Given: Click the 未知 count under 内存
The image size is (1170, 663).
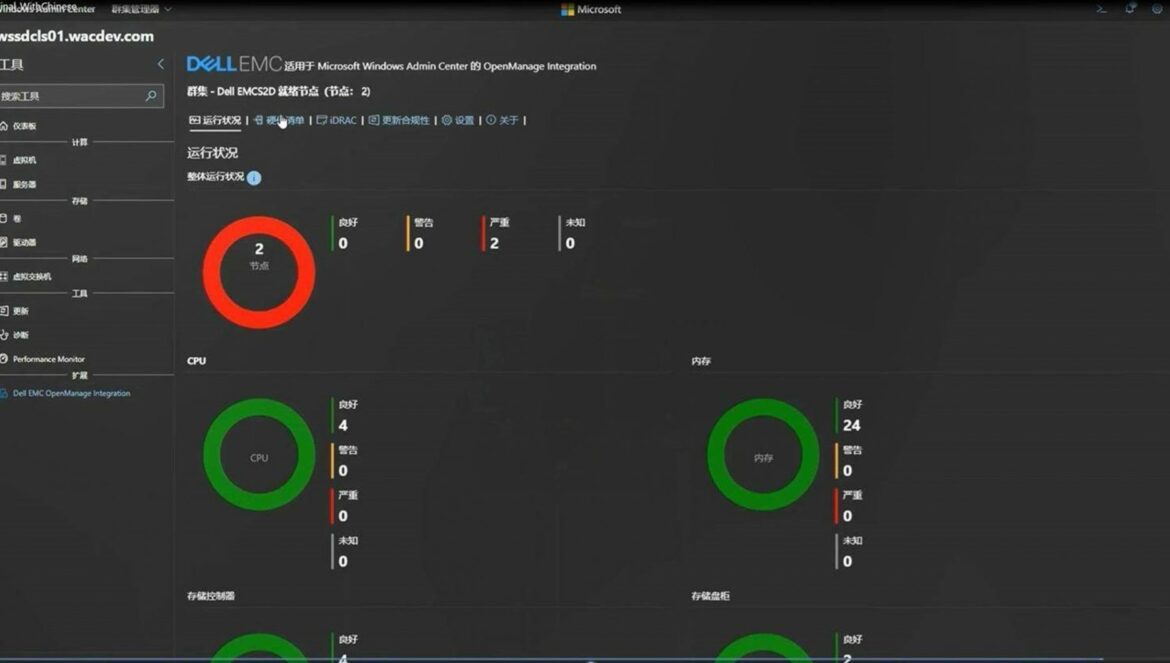Looking at the screenshot, I should (x=848, y=562).
